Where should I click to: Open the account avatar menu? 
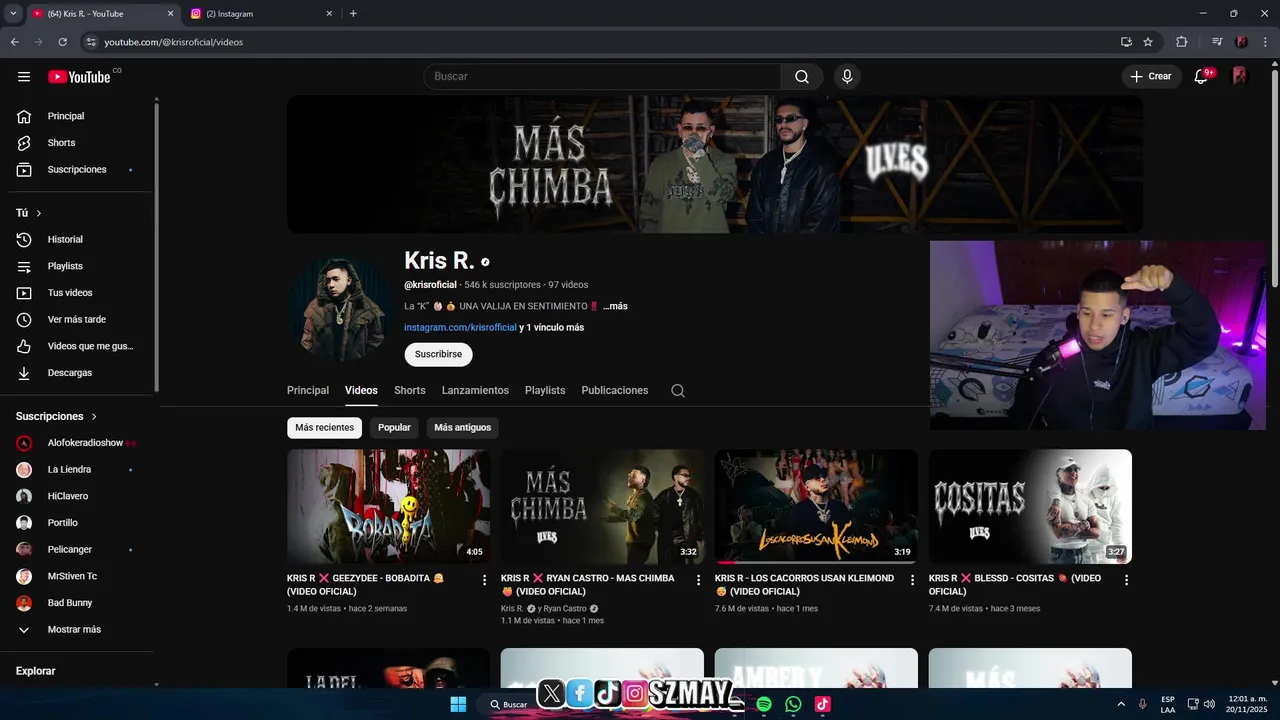tap(1239, 76)
